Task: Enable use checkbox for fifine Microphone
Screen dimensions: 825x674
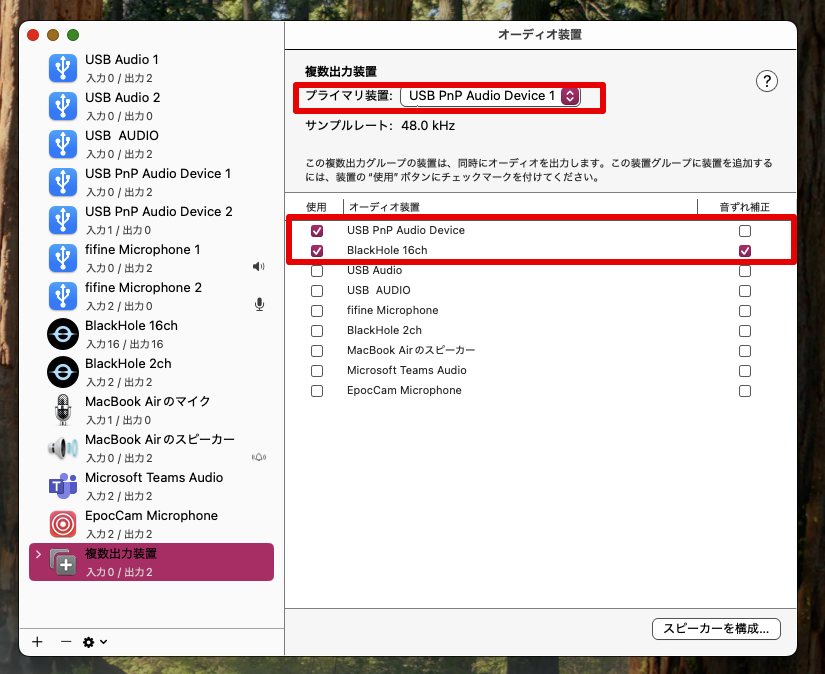Action: pyautogui.click(x=317, y=311)
